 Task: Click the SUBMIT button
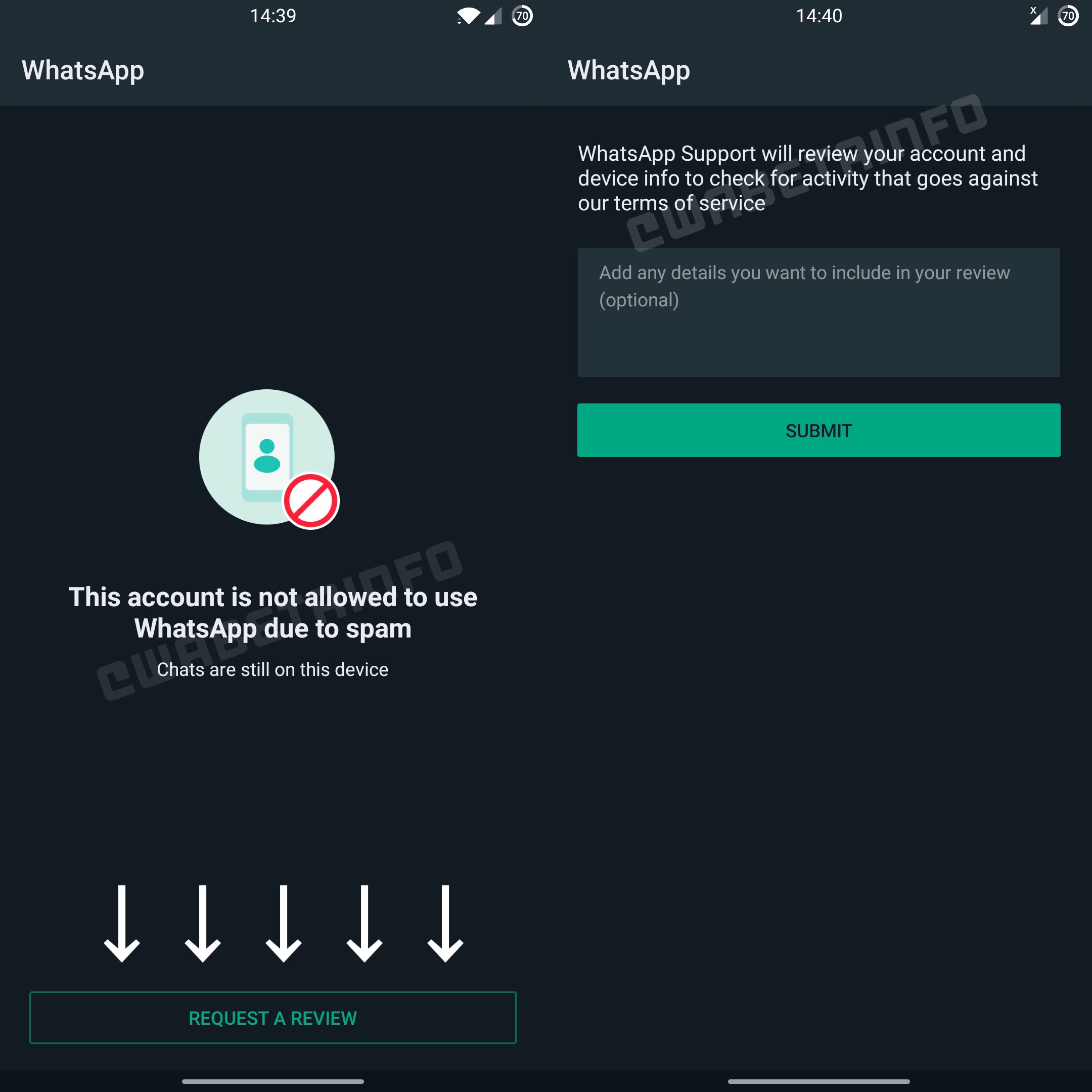(819, 430)
